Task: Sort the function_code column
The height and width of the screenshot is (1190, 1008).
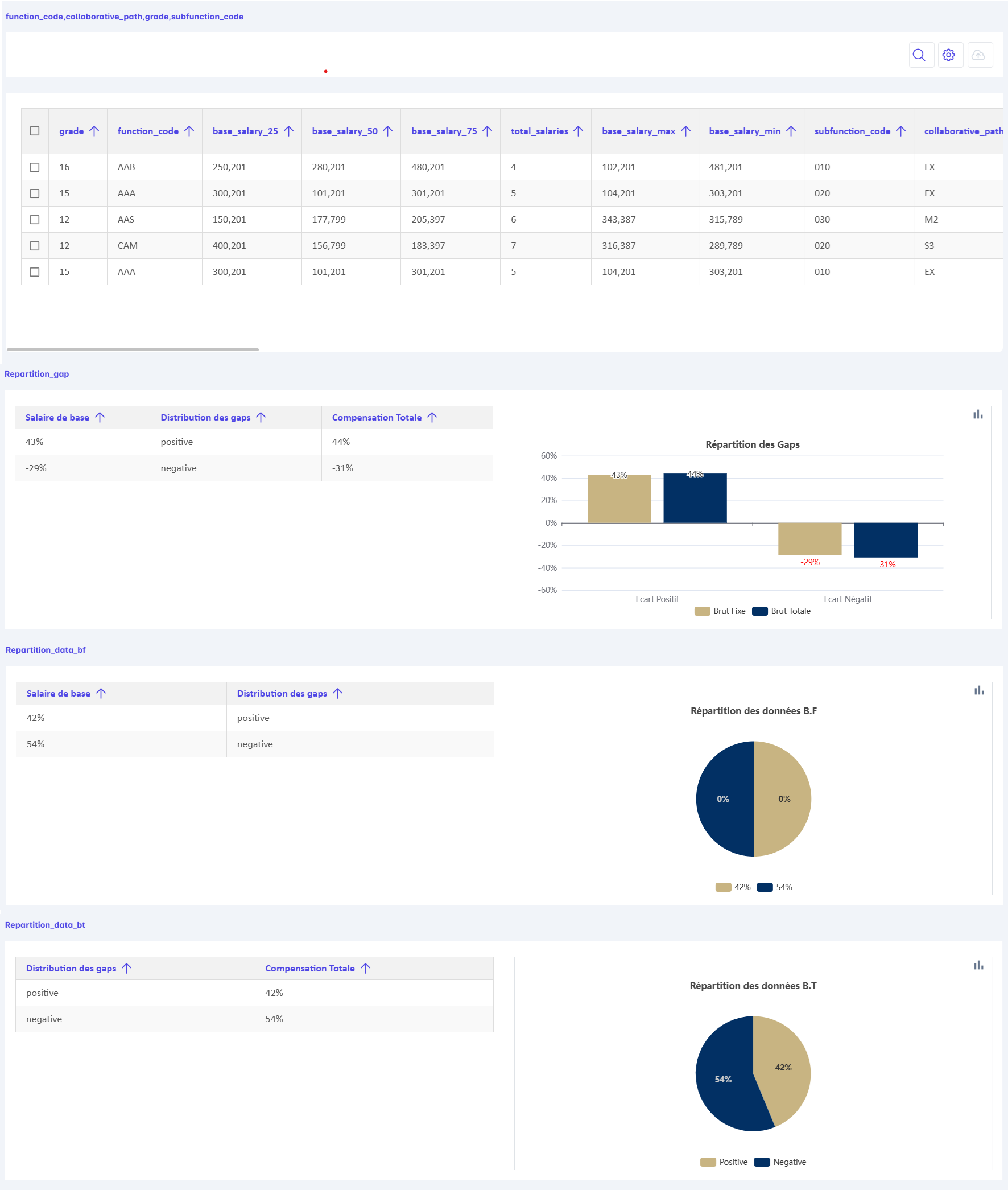Action: pyautogui.click(x=189, y=131)
